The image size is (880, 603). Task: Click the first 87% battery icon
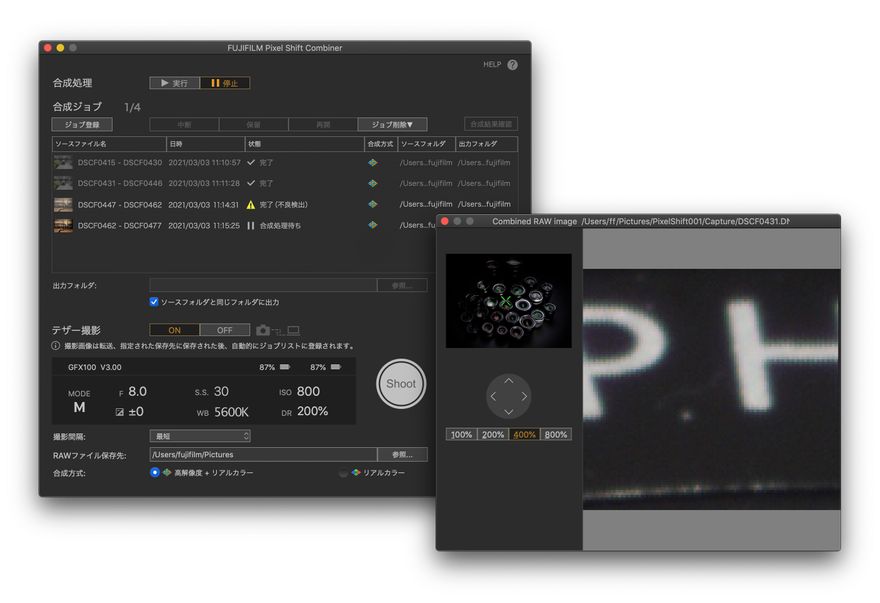pyautogui.click(x=285, y=367)
